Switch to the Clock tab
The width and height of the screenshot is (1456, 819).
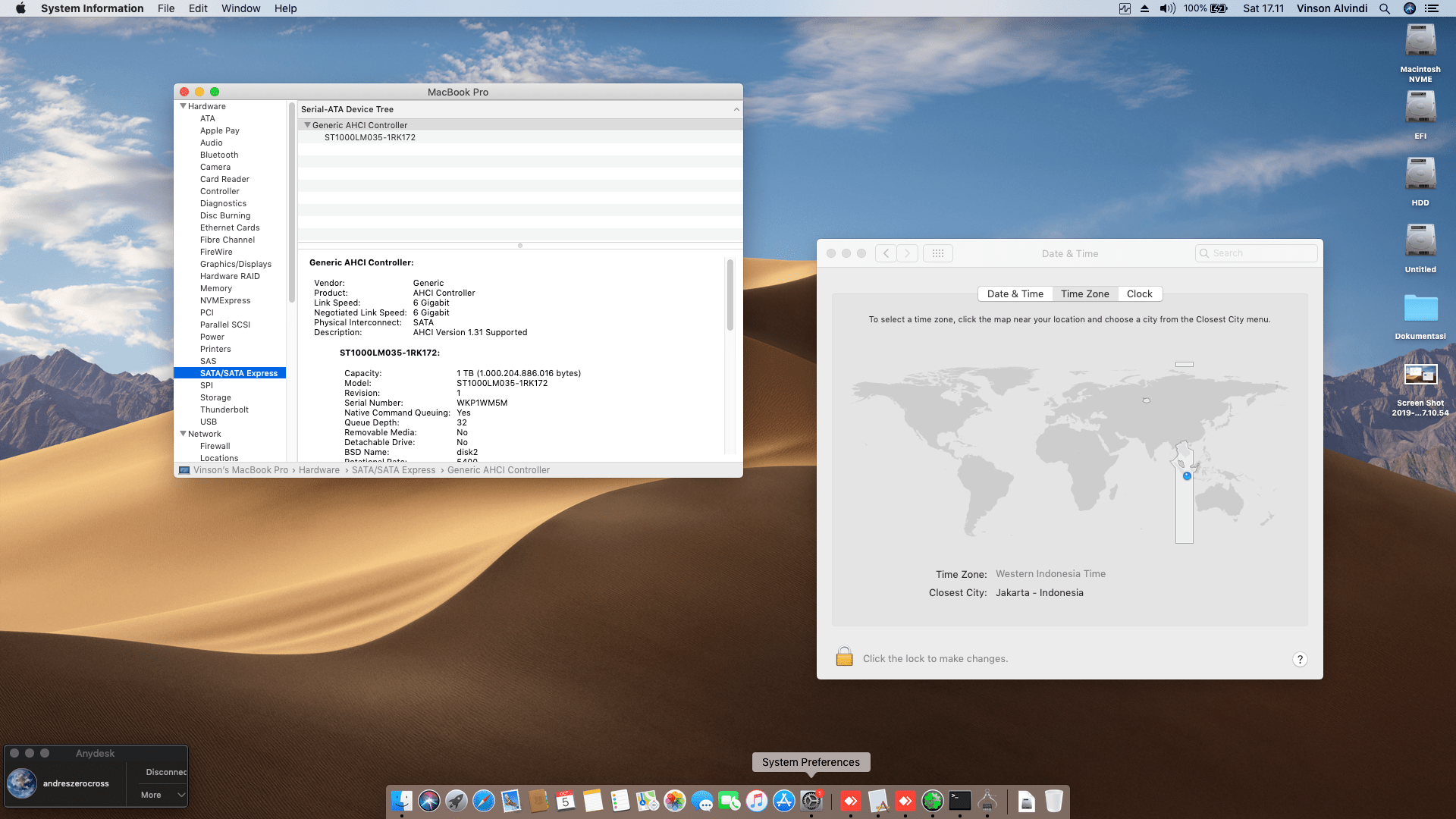coord(1140,293)
